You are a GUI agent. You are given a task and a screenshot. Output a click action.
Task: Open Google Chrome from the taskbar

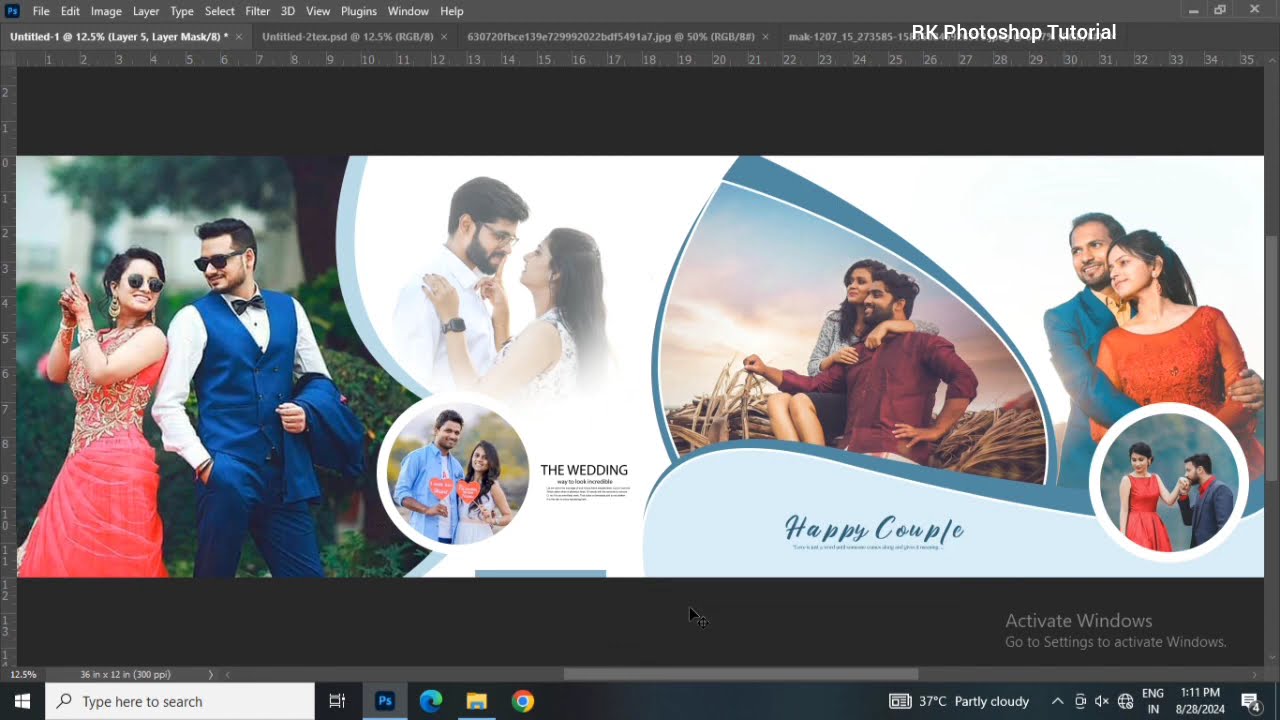point(522,701)
